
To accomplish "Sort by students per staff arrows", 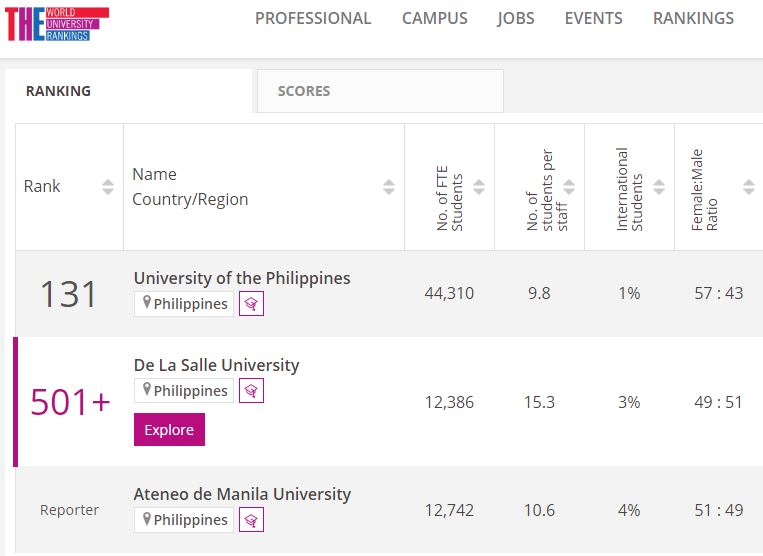I will point(569,187).
